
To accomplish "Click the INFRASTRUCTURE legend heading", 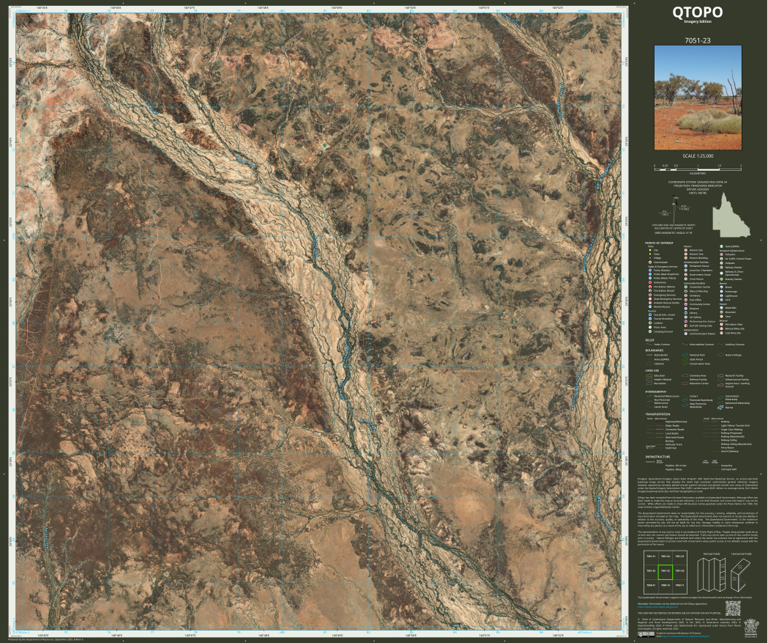I will pos(658,456).
